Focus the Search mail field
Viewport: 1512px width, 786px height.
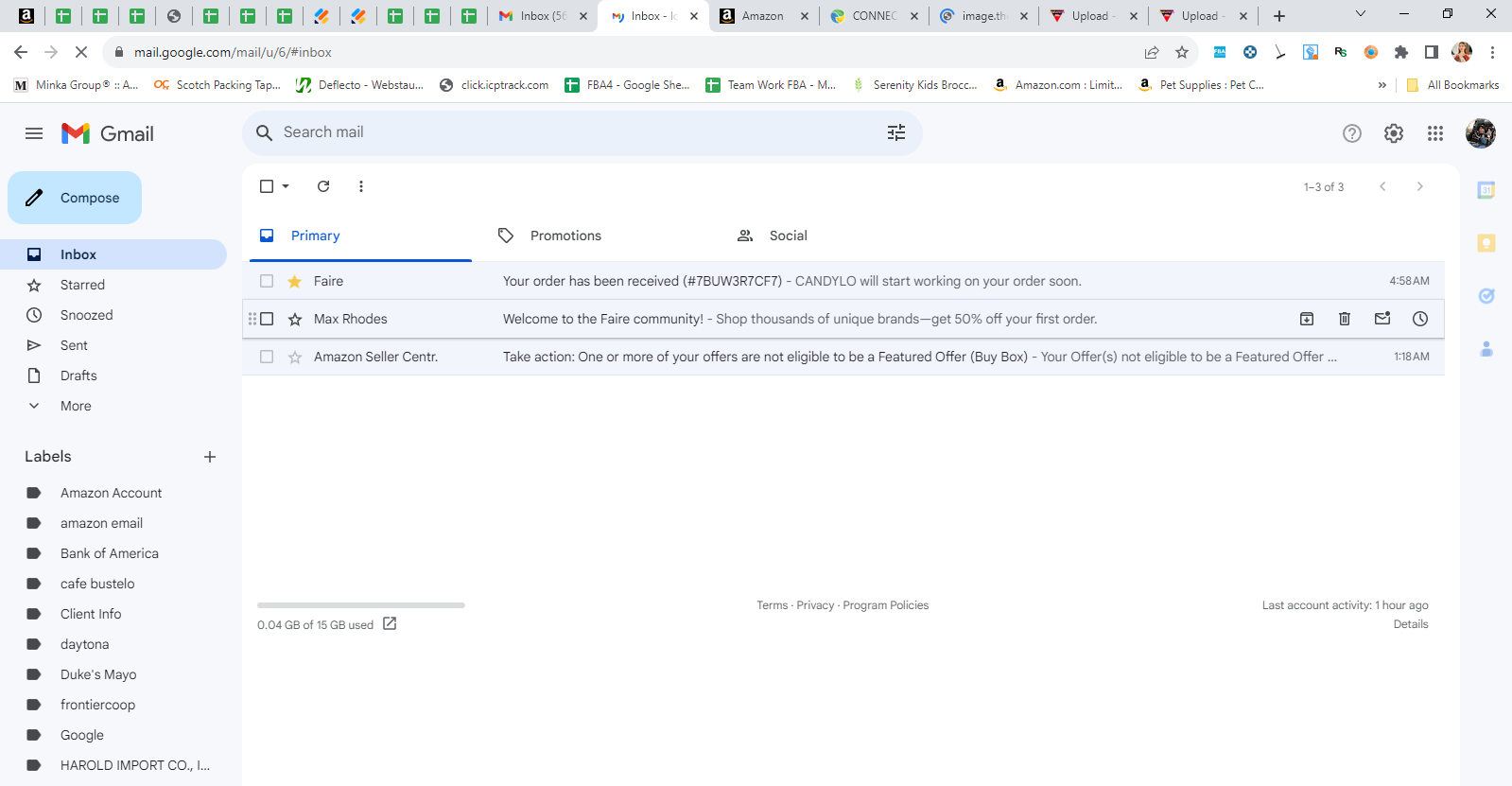click(582, 132)
